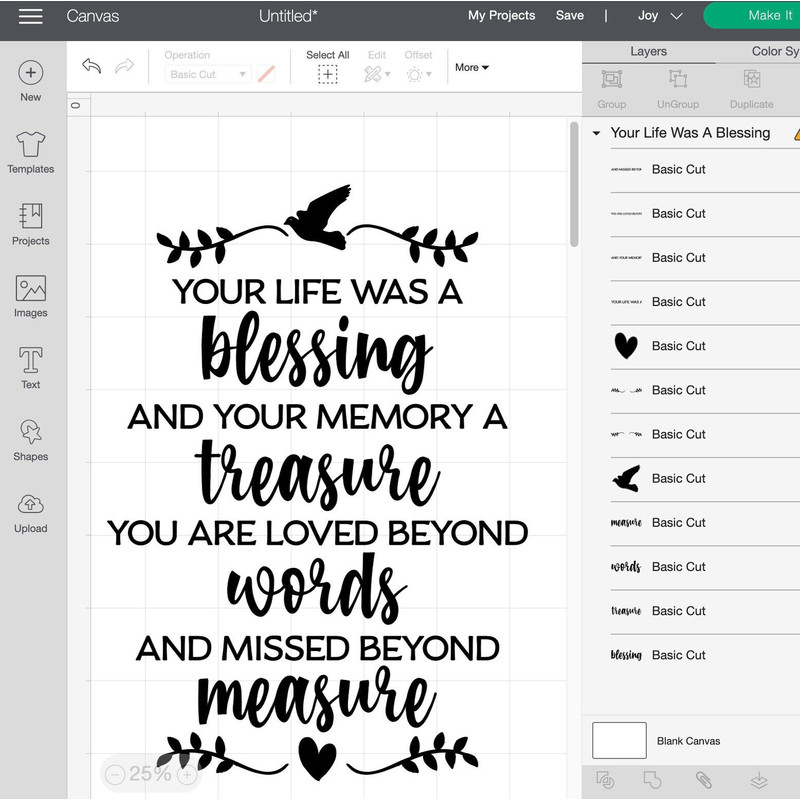Screen dimensions: 800x800
Task: Select the Blank Canvas white swatch
Action: coord(618,740)
